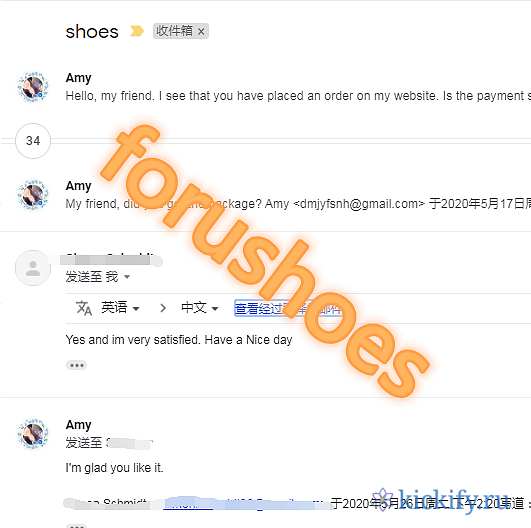Open the message 'My friend, did you get'
531x528 pixels.
point(298,195)
